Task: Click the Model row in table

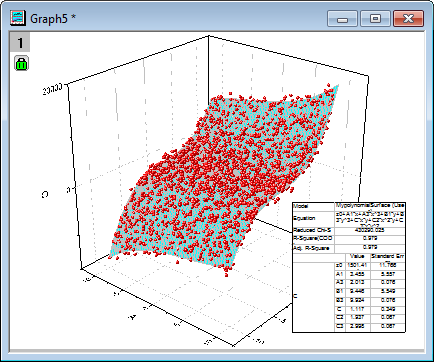Action: tap(349, 206)
